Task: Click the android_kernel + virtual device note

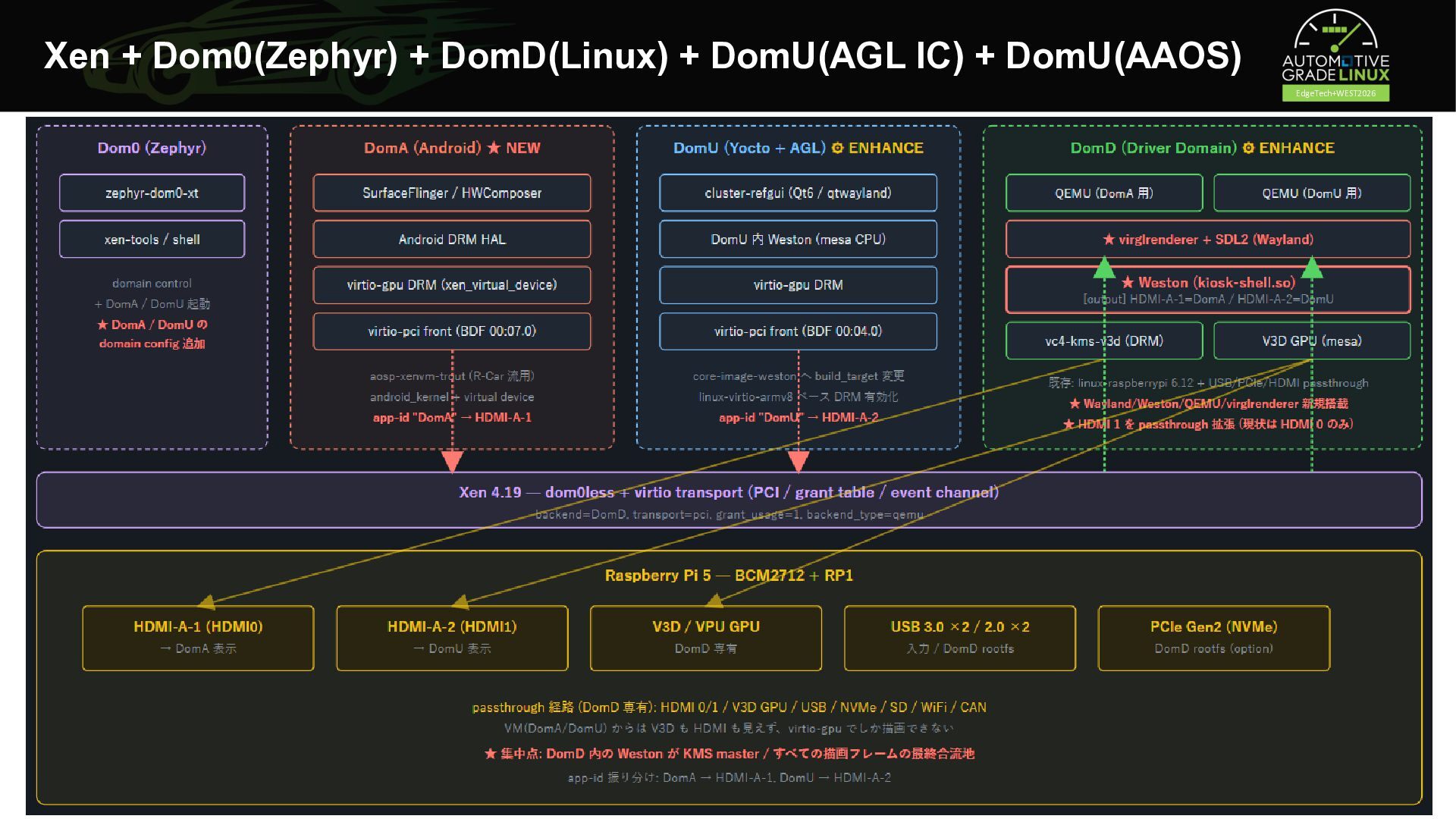Action: click(452, 397)
